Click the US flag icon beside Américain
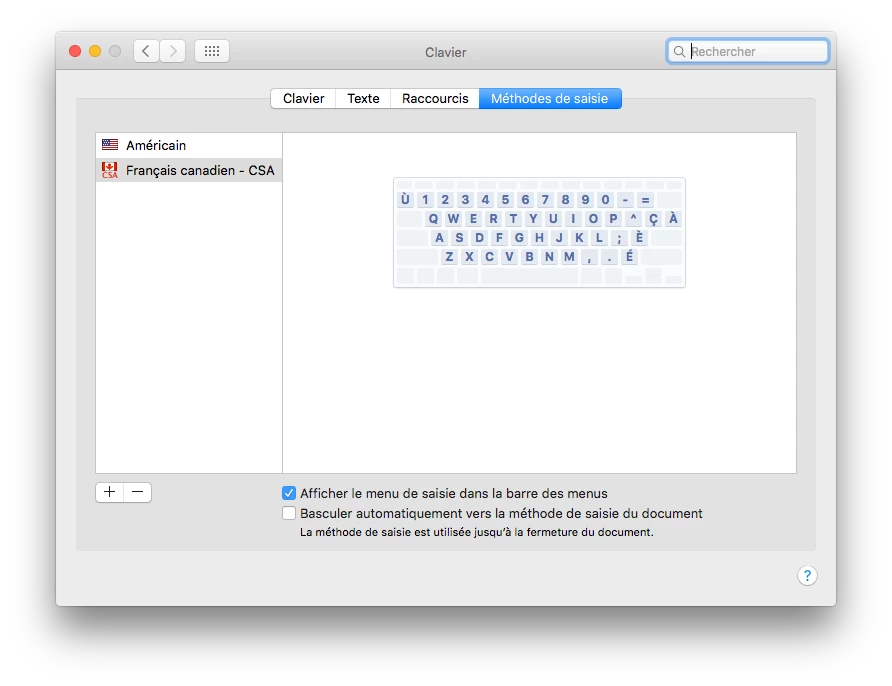Image resolution: width=892 pixels, height=686 pixels. tap(110, 145)
